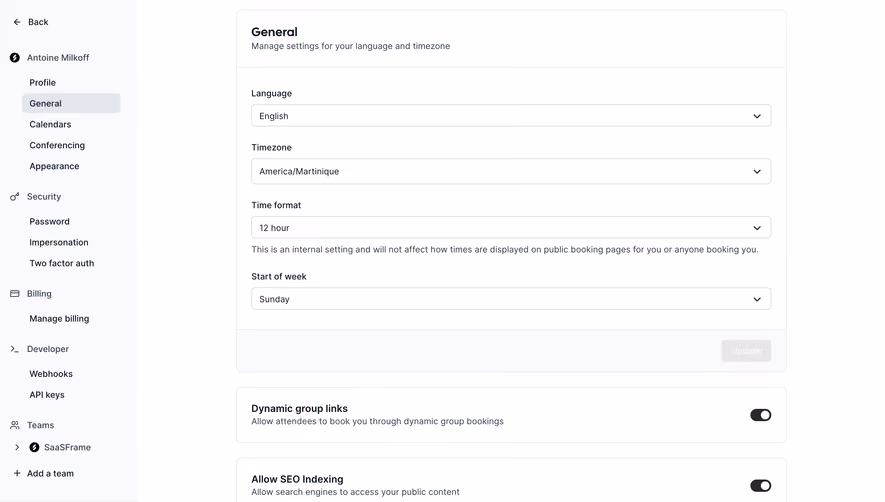Click the Teams section heading
Image resolution: width=885 pixels, height=502 pixels.
(41, 425)
